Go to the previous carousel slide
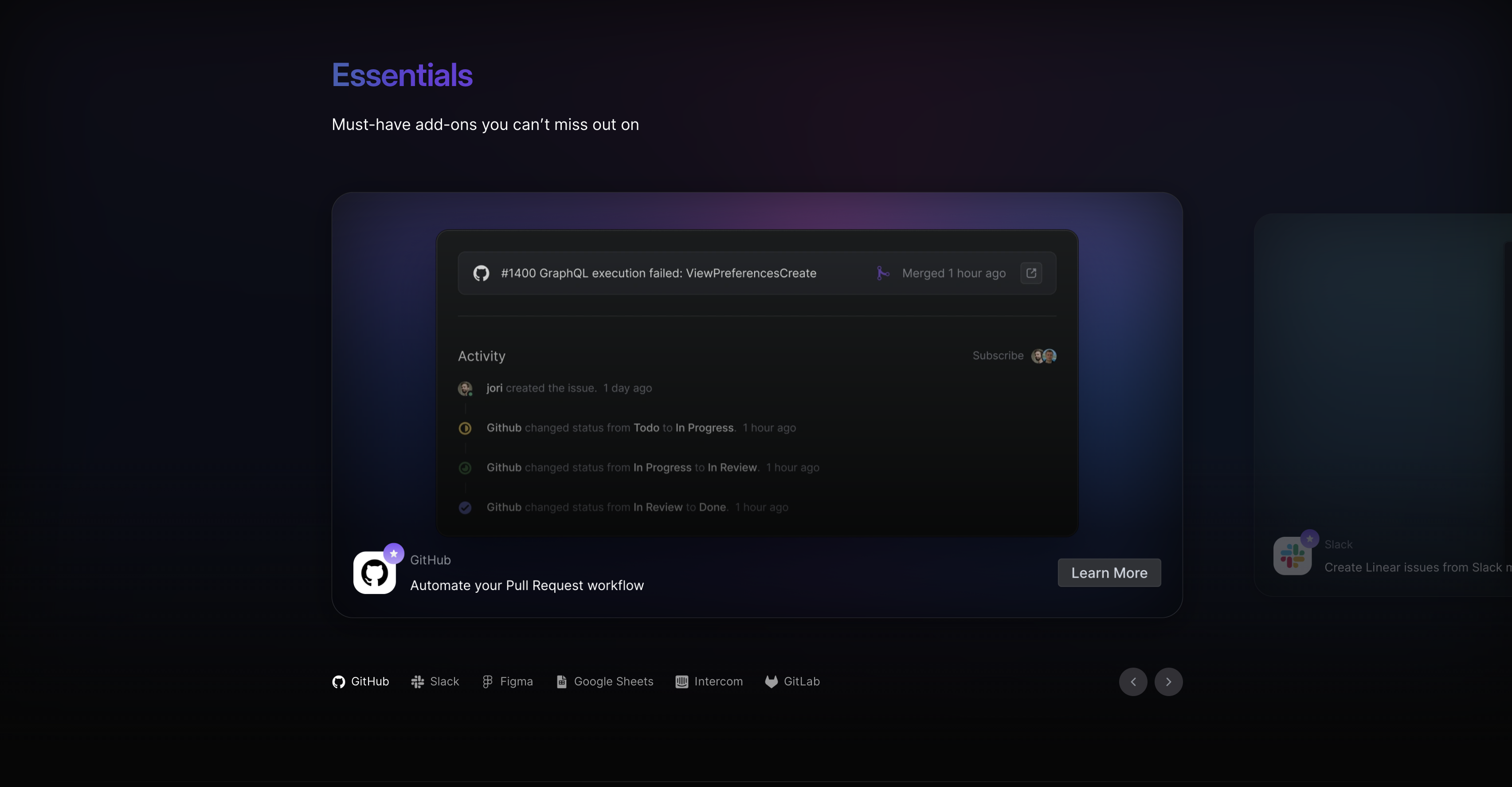Screen dimensions: 1512x787 [1133, 682]
